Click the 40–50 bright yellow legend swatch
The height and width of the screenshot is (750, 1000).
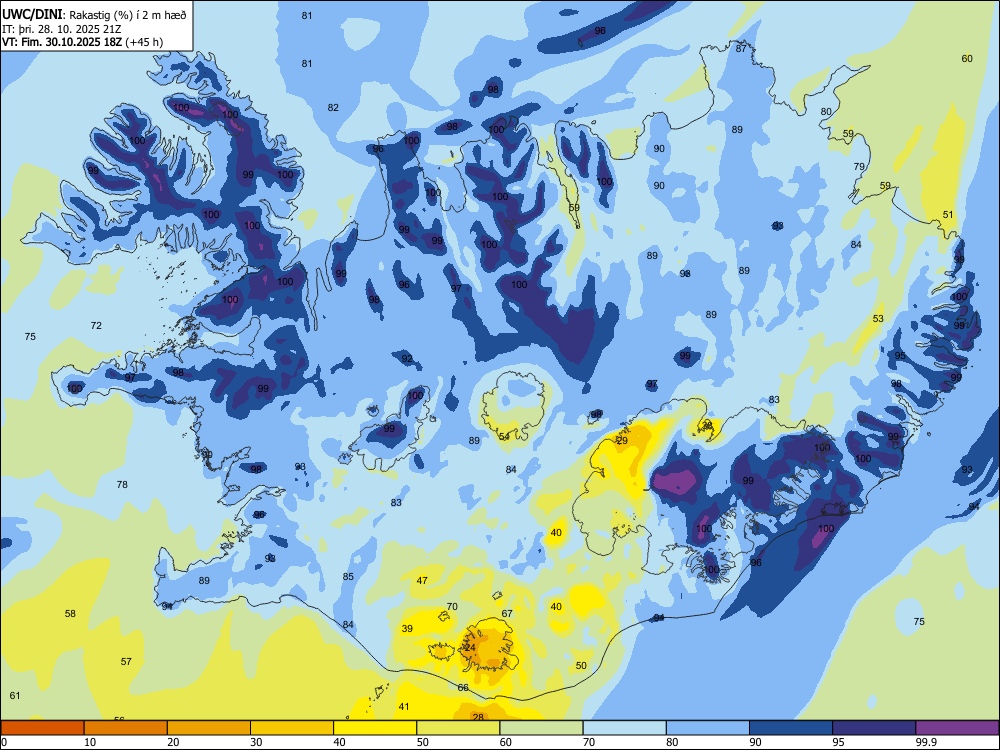[375, 728]
